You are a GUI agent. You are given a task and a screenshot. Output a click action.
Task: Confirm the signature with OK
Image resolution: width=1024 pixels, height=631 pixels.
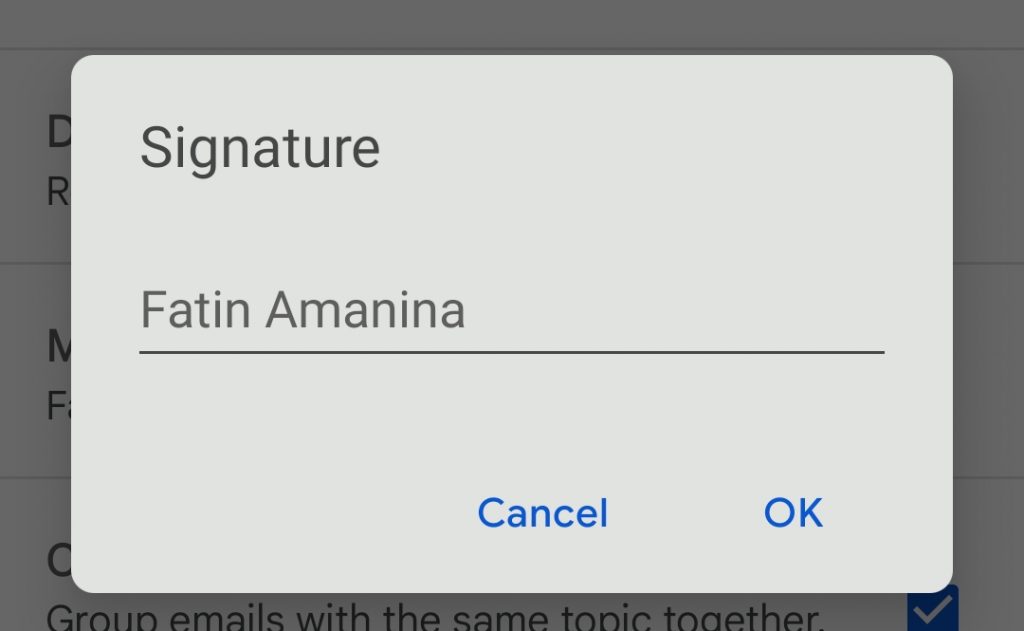pyautogui.click(x=793, y=513)
